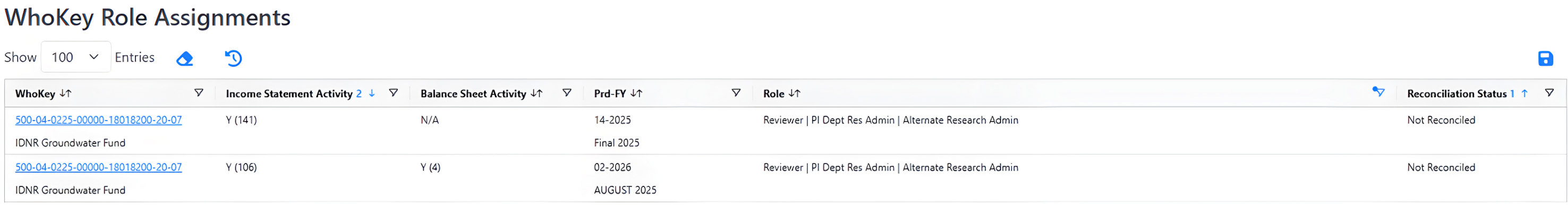
Task: Select the N/A balance sheet cell
Action: [430, 121]
